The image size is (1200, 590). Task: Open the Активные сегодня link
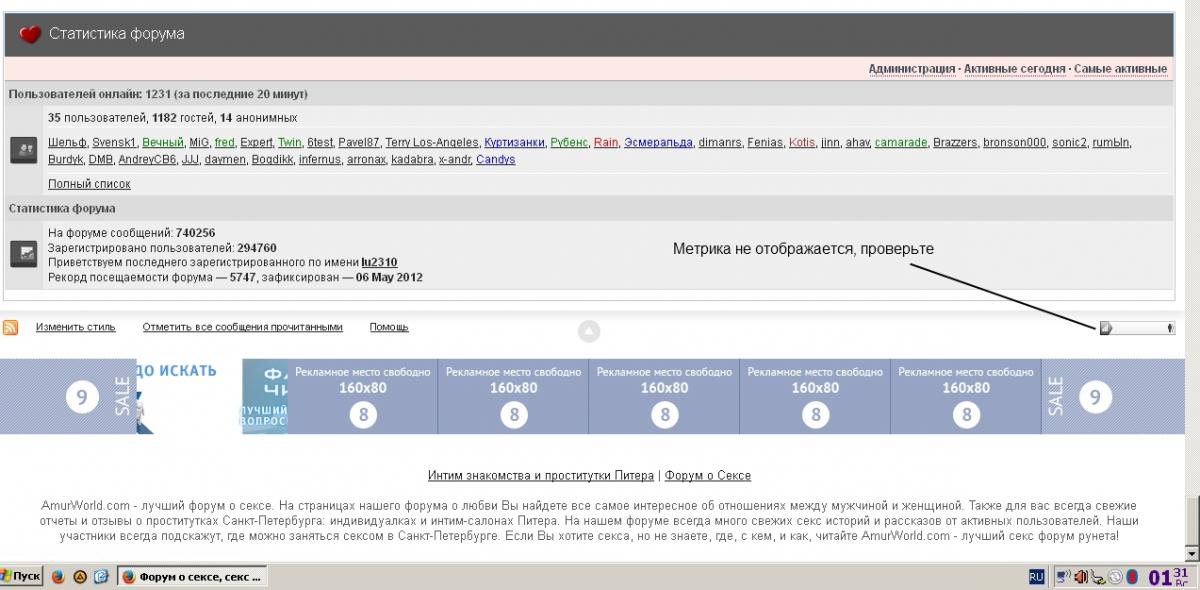pyautogui.click(x=1014, y=69)
